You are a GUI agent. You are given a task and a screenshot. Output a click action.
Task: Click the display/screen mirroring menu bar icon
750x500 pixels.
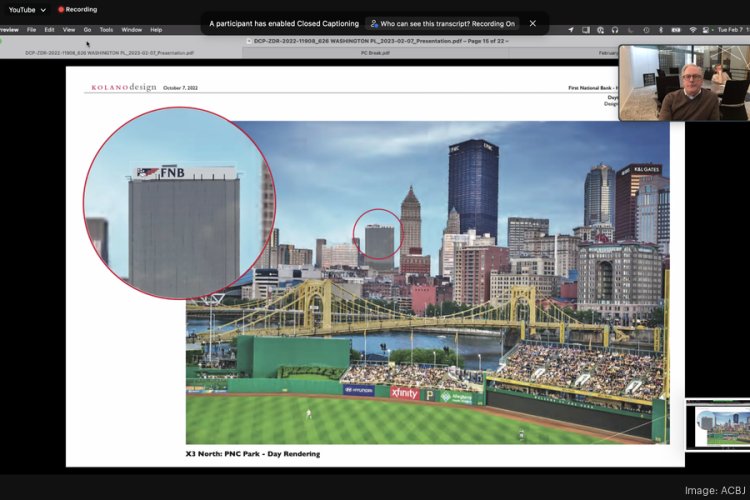click(585, 30)
